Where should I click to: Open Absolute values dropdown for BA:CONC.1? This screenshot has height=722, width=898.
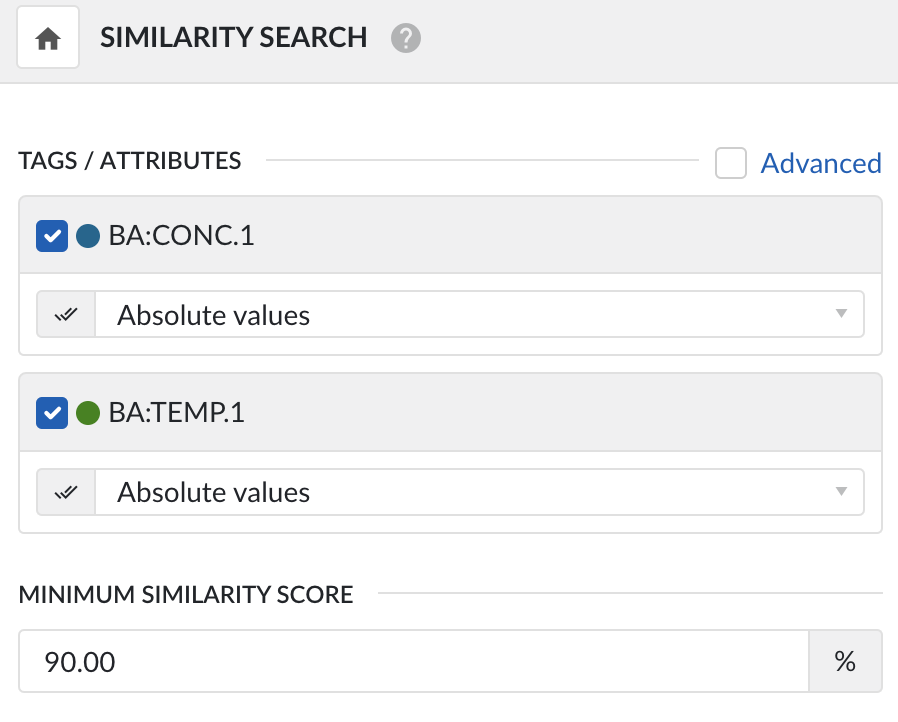(x=479, y=314)
